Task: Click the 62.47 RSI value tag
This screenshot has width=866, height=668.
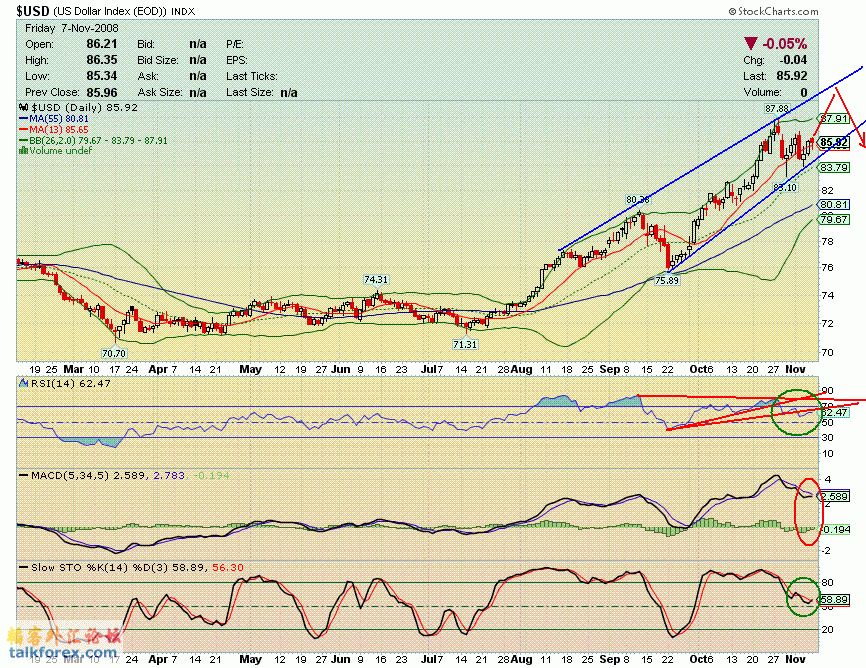Action: click(x=834, y=412)
